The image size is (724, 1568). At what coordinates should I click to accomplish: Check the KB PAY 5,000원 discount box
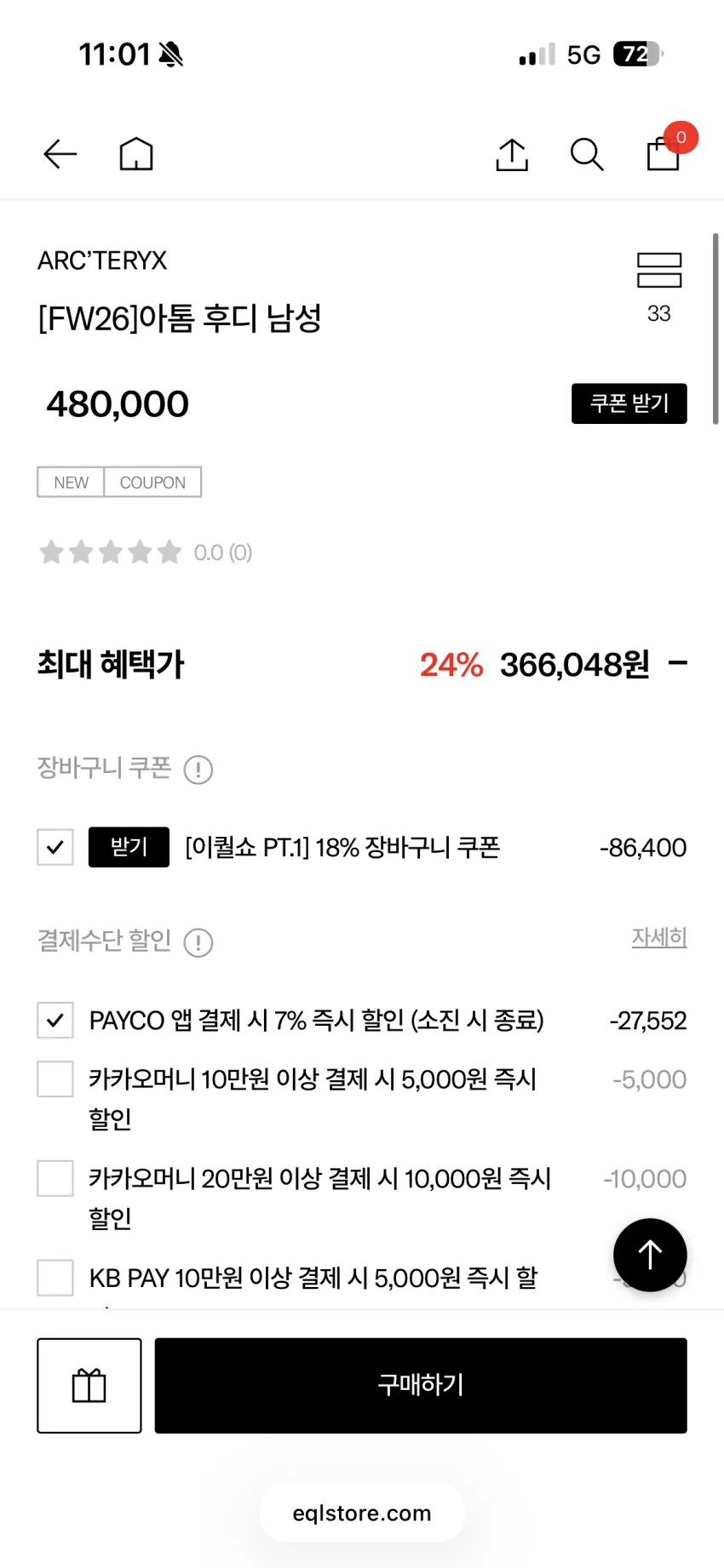(x=55, y=1278)
